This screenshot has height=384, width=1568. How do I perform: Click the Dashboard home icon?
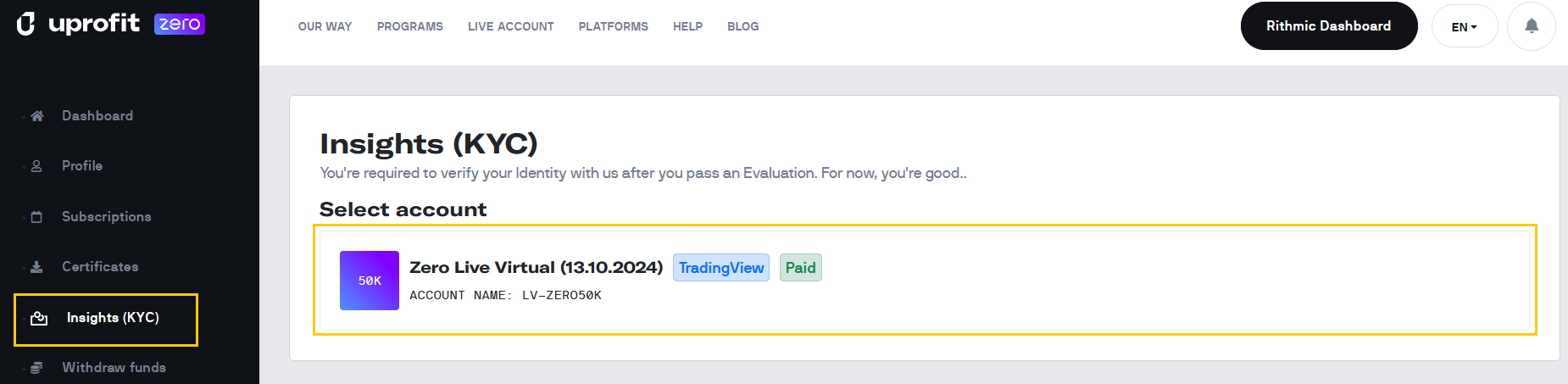[36, 116]
